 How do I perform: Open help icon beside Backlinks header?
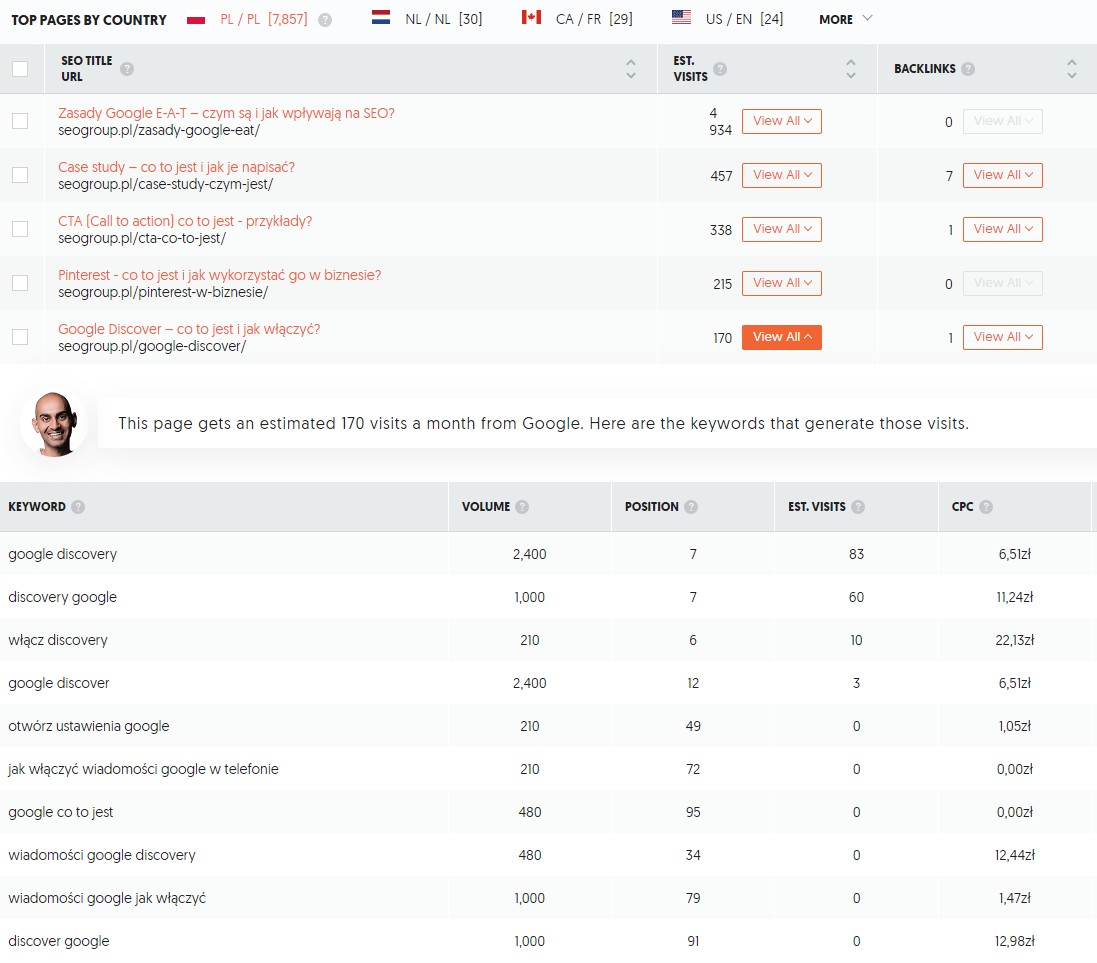pyautogui.click(x=968, y=69)
